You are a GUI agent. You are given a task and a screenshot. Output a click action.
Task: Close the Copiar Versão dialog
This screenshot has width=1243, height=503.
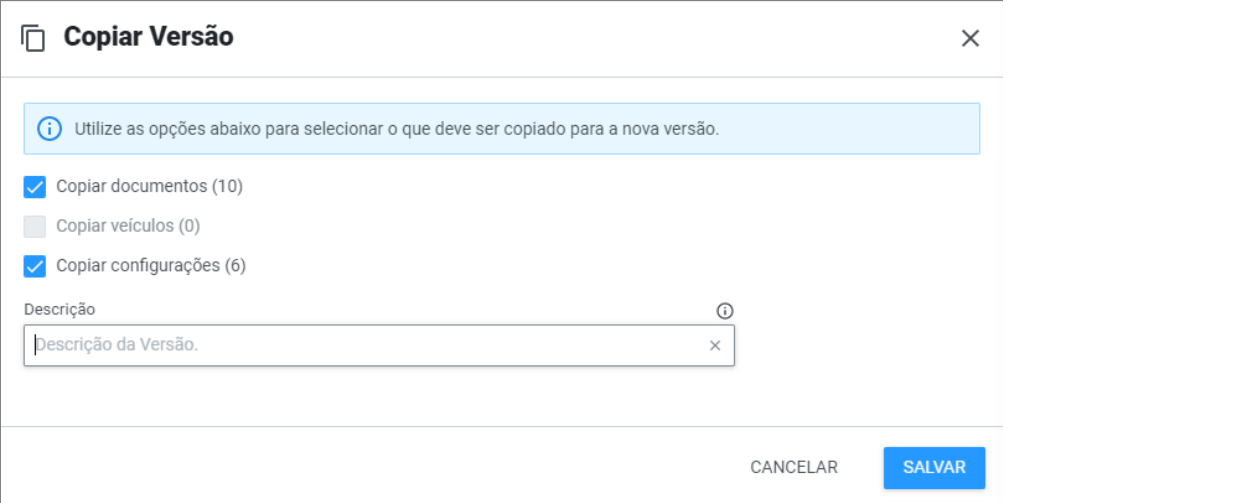970,39
